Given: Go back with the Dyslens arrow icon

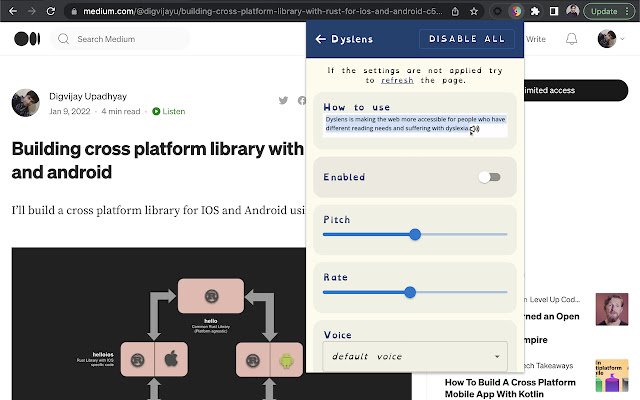Looking at the screenshot, I should pyautogui.click(x=320, y=39).
